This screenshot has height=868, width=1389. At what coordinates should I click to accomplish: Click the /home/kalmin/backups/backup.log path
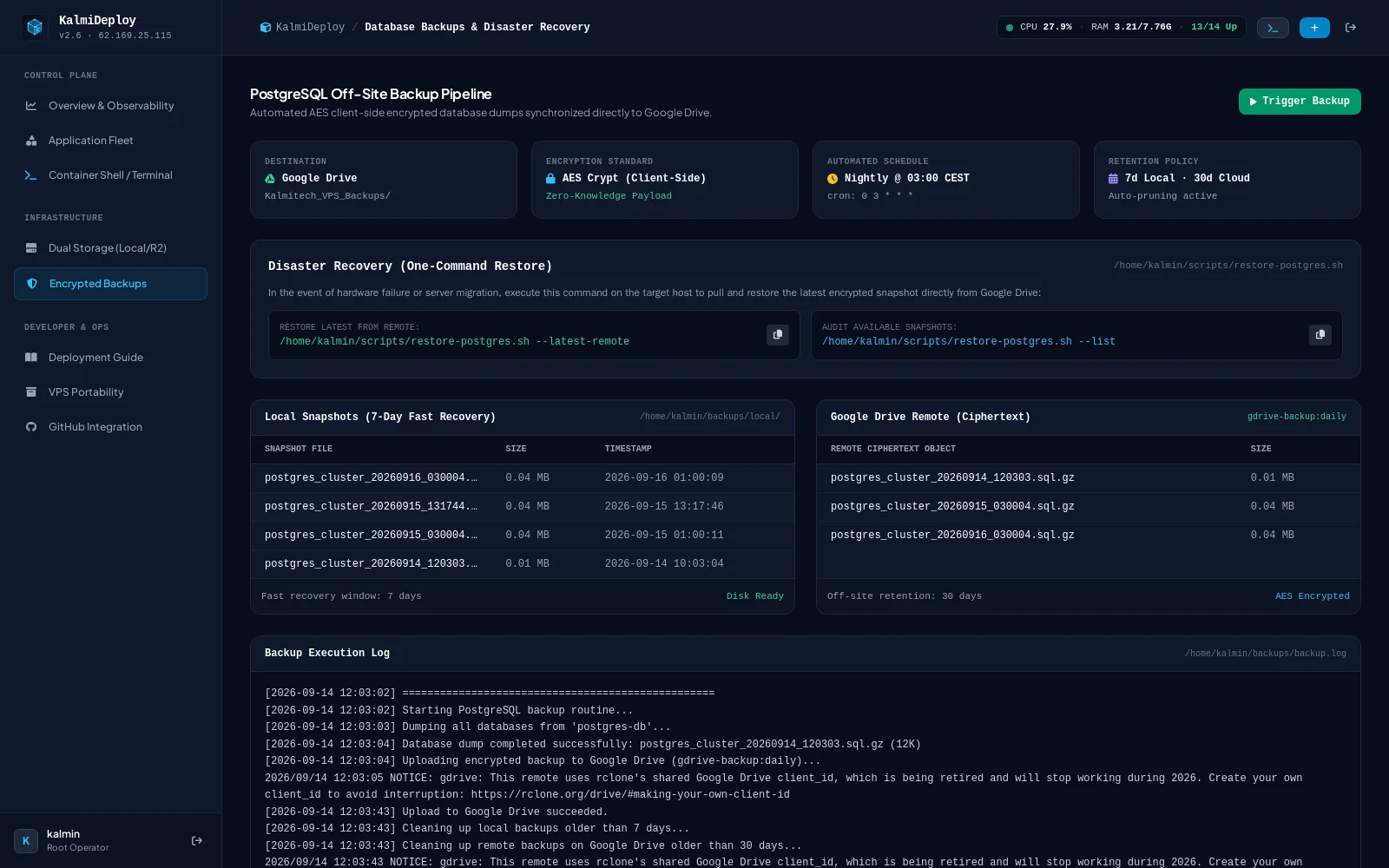pos(1266,654)
